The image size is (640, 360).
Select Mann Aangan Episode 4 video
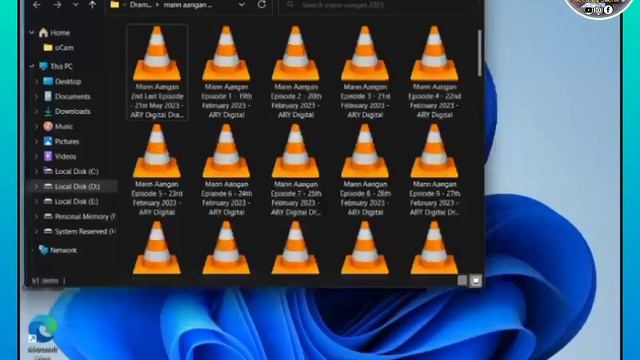(435, 72)
